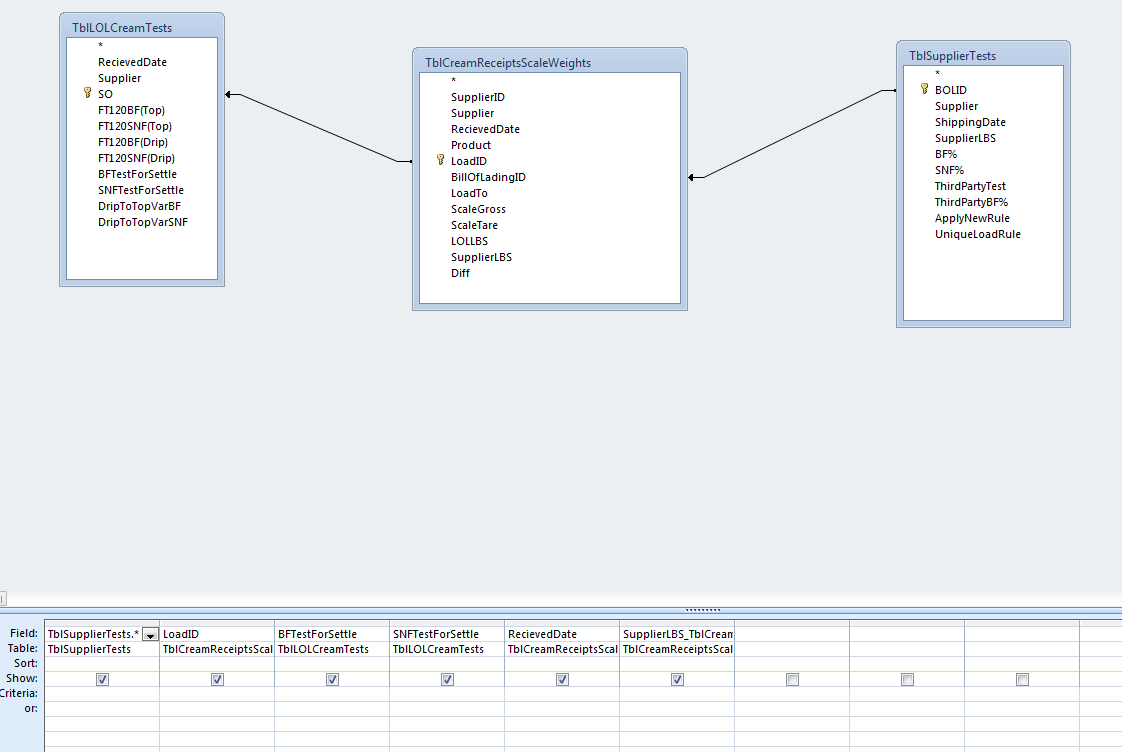Select the ScaleGross field
Viewport: 1122px width, 752px height.
click(x=478, y=209)
